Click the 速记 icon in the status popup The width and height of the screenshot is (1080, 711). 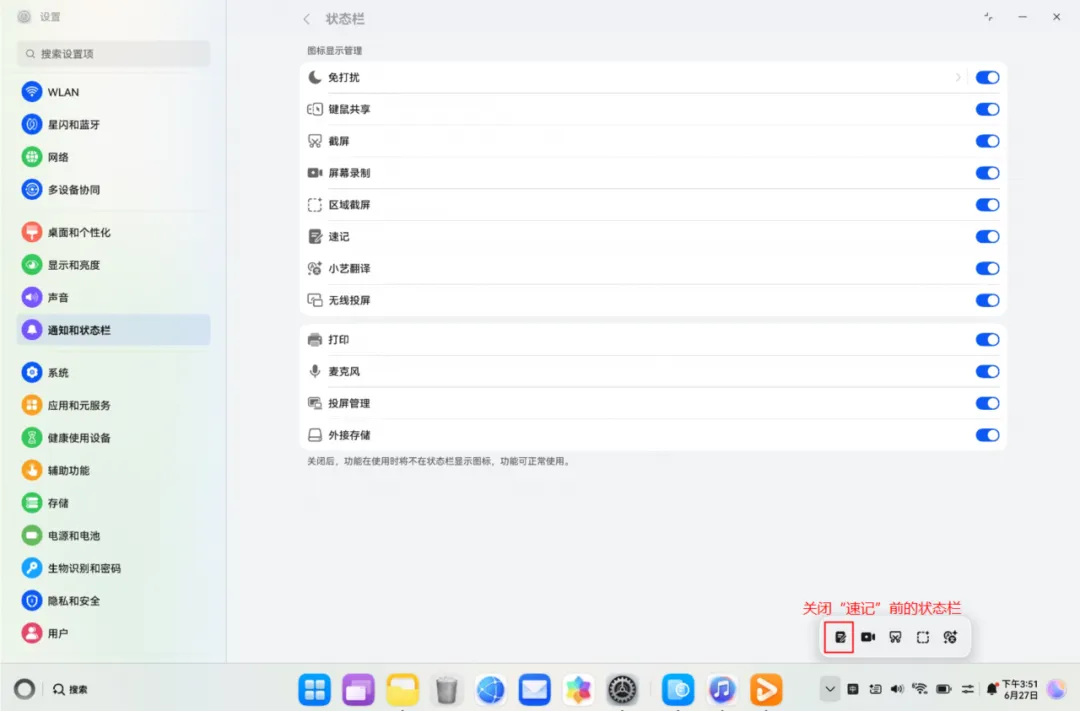pyautogui.click(x=840, y=637)
